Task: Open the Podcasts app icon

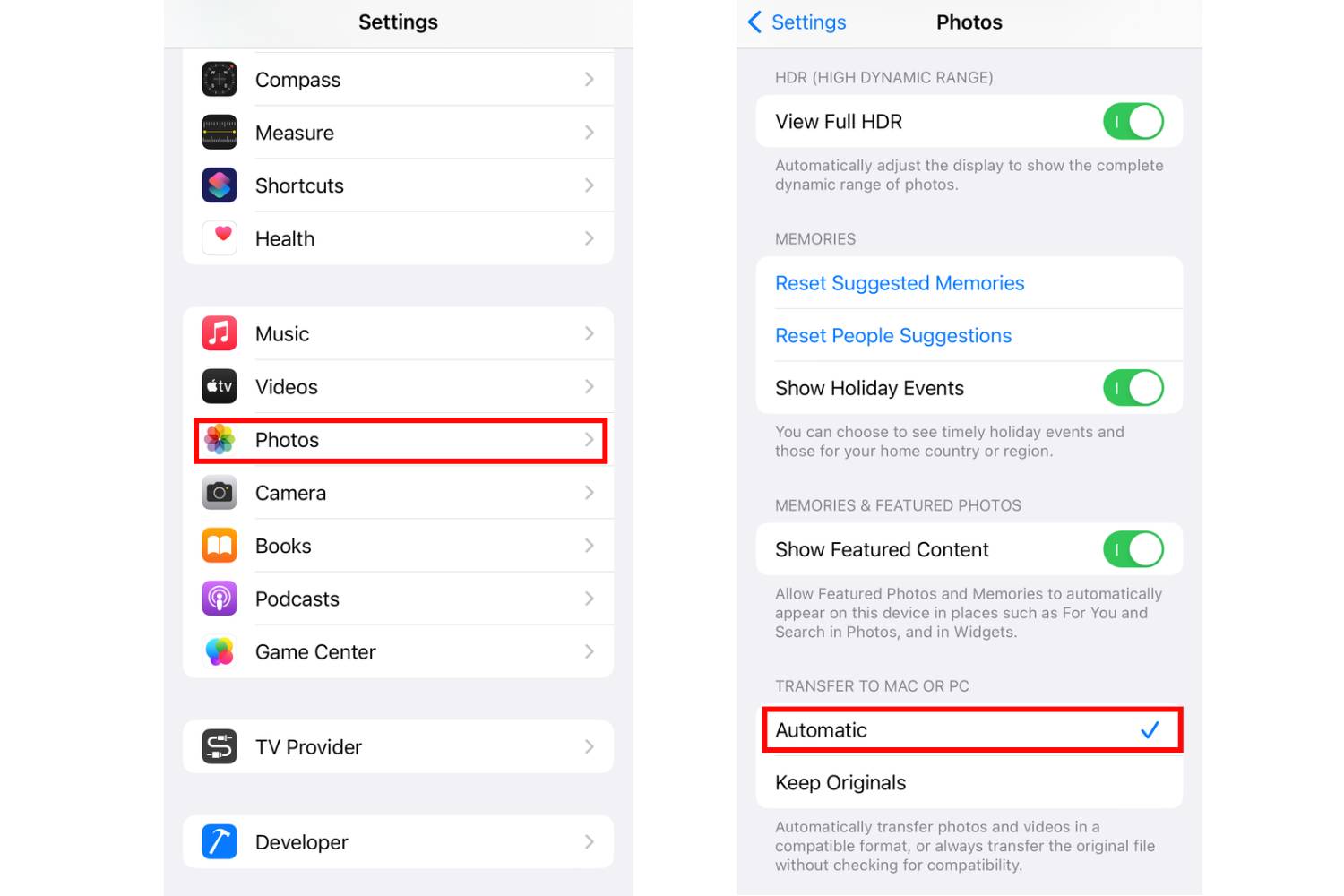Action: 220,599
